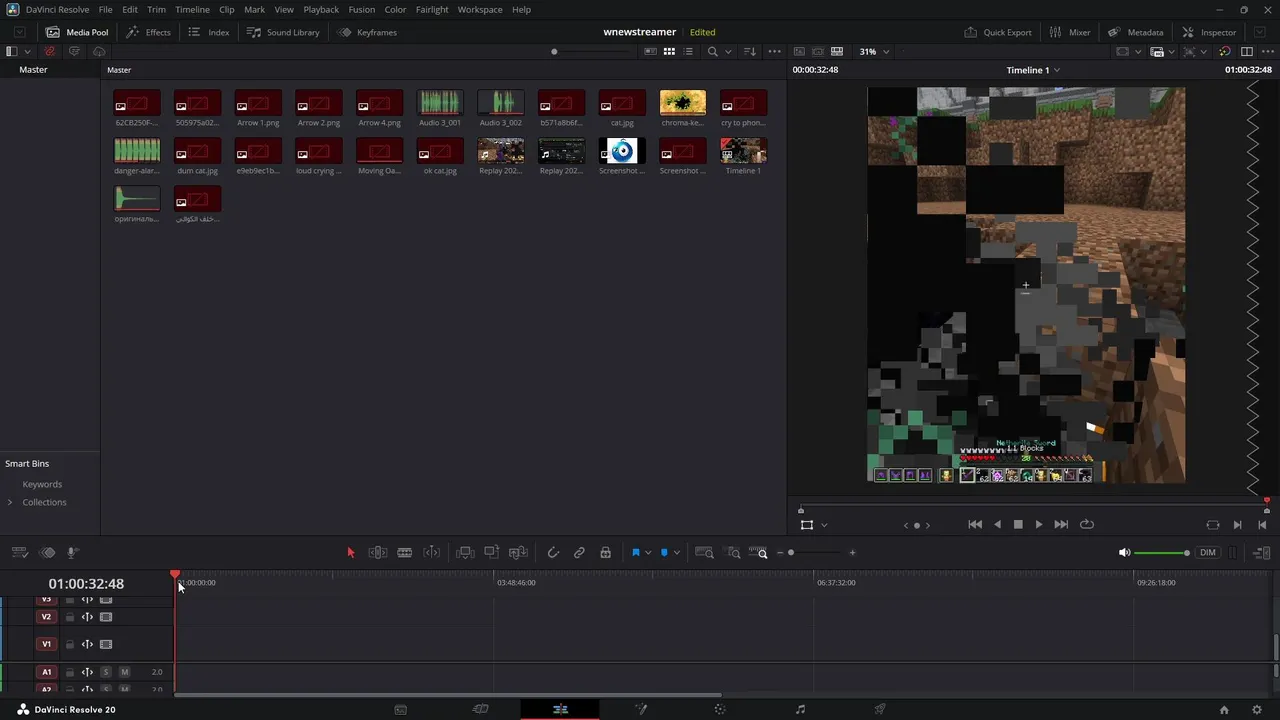Open the Color page from bottom bar
Viewport: 1280px width, 720px height.
[x=720, y=709]
